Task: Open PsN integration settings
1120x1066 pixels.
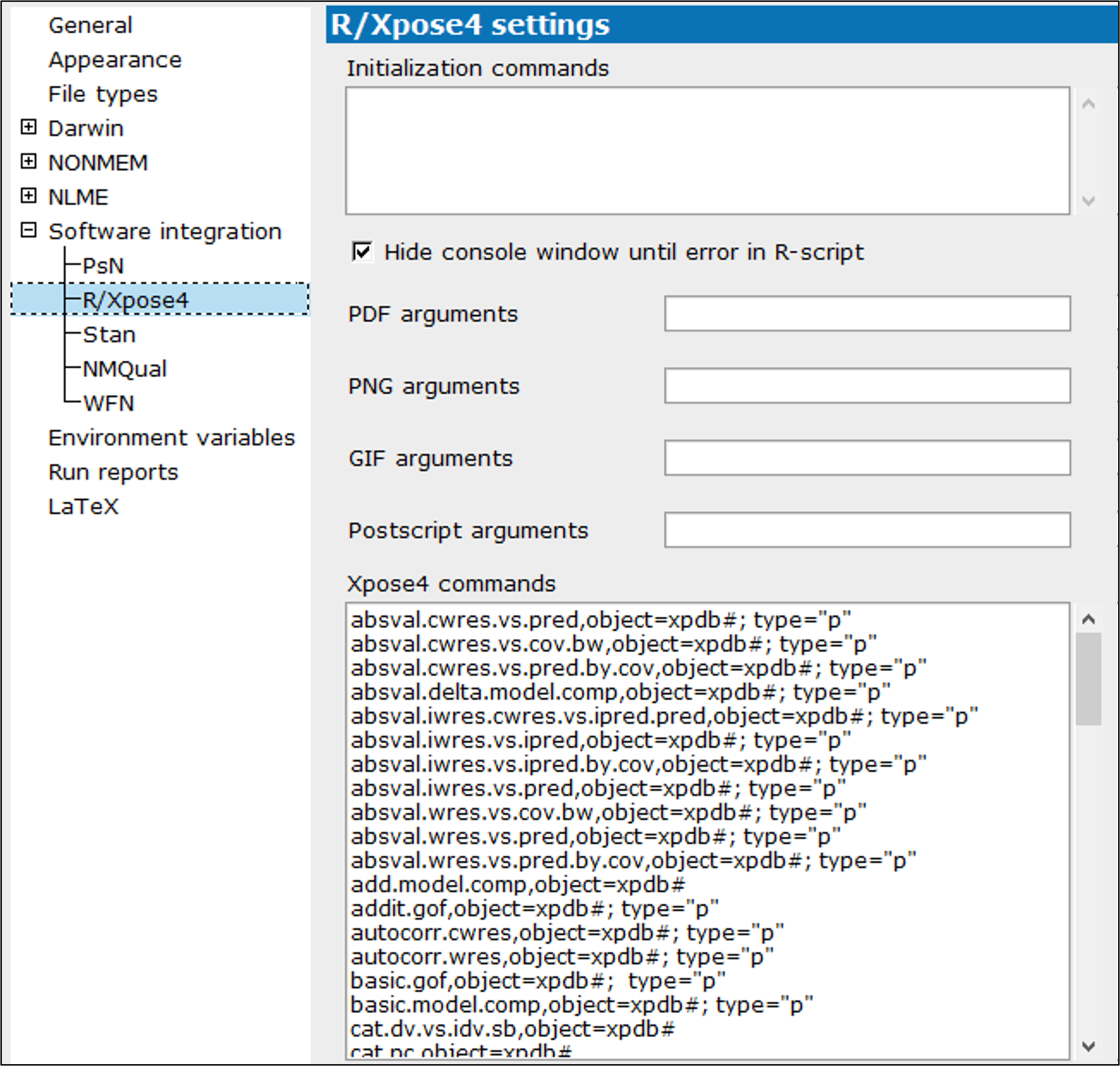Action: coord(103,266)
